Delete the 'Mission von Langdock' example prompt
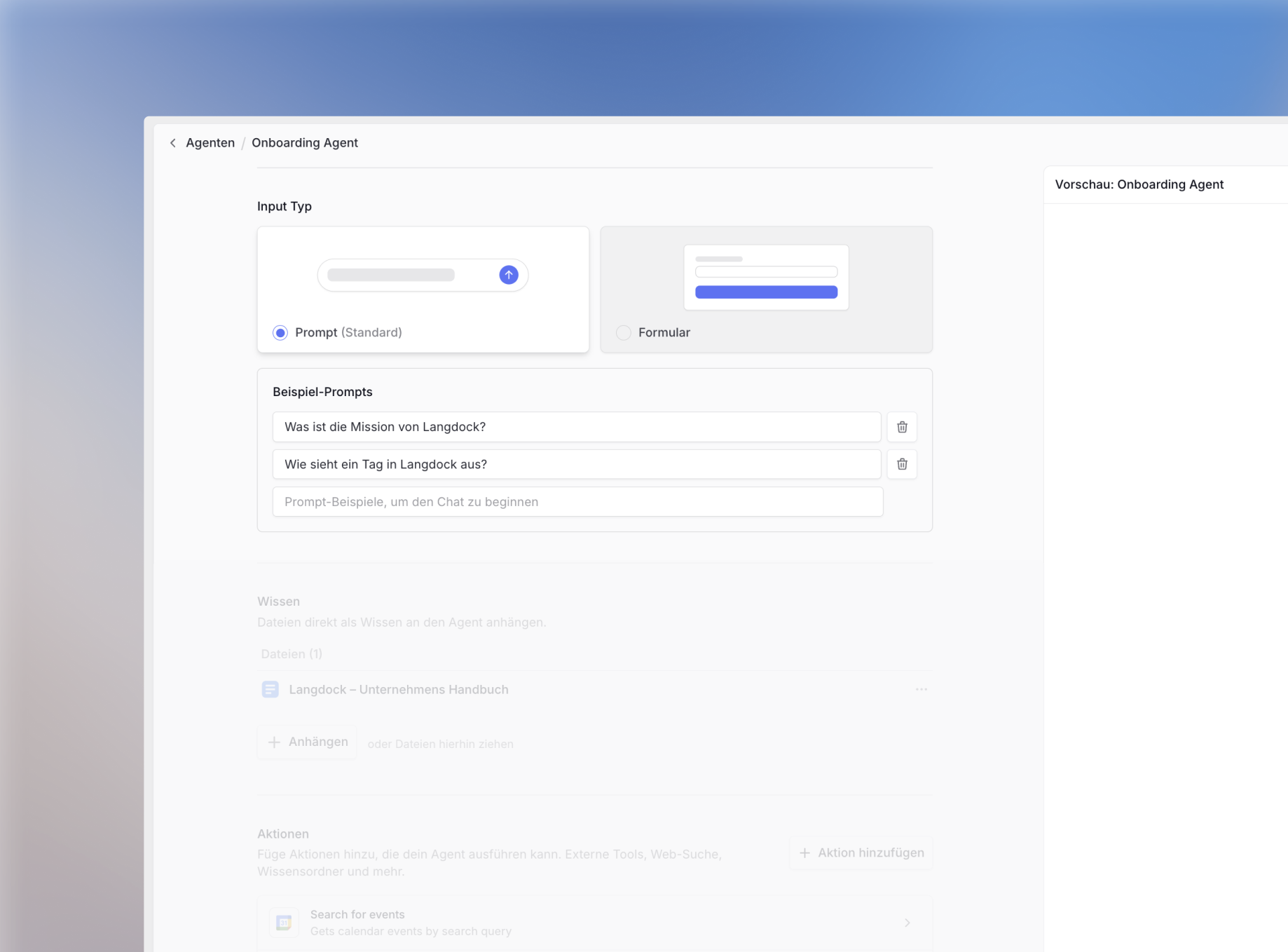 click(902, 427)
